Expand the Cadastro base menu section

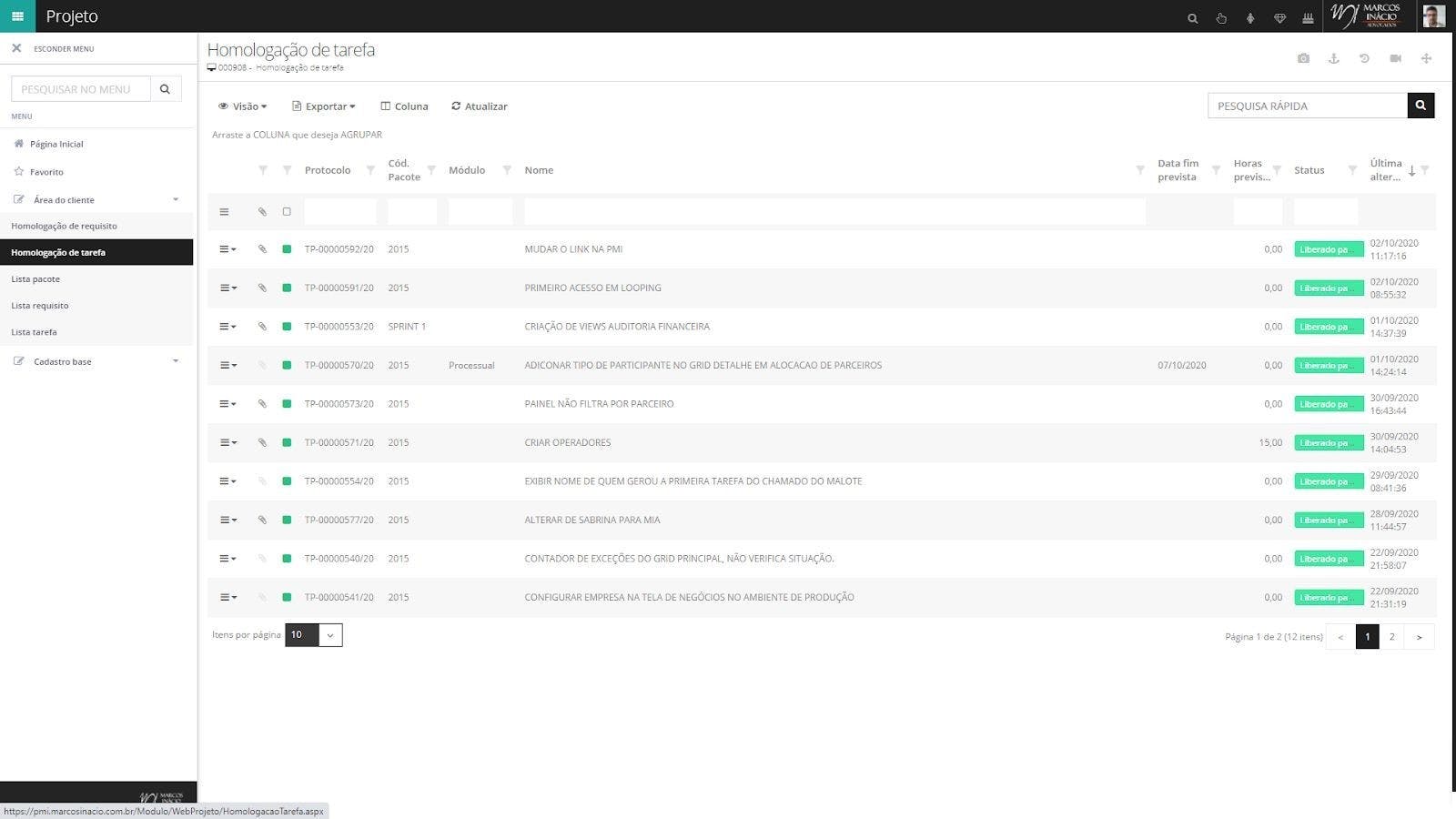point(96,361)
